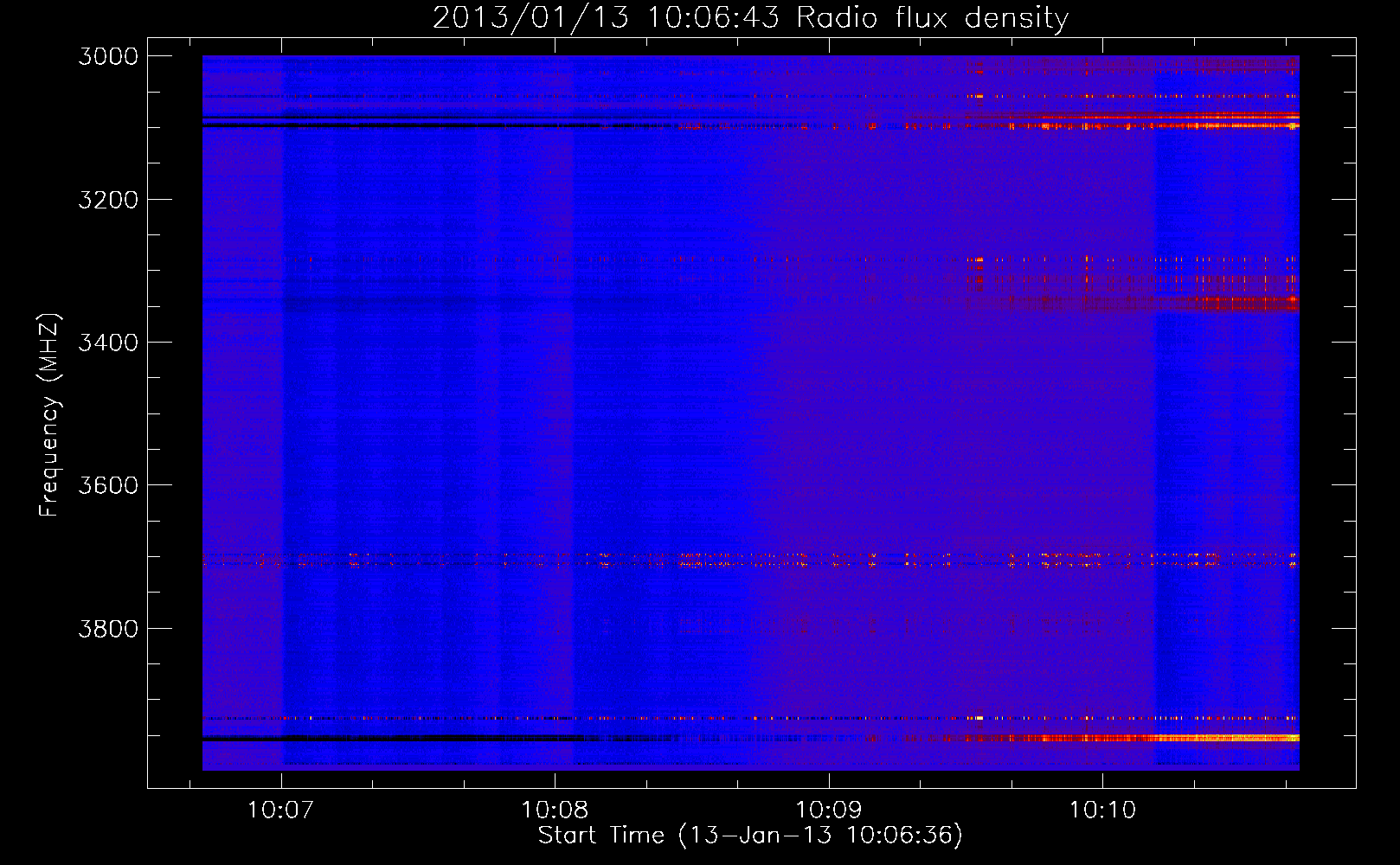Click the 3600 frequency tick label
The height and width of the screenshot is (865, 1400).
(108, 485)
